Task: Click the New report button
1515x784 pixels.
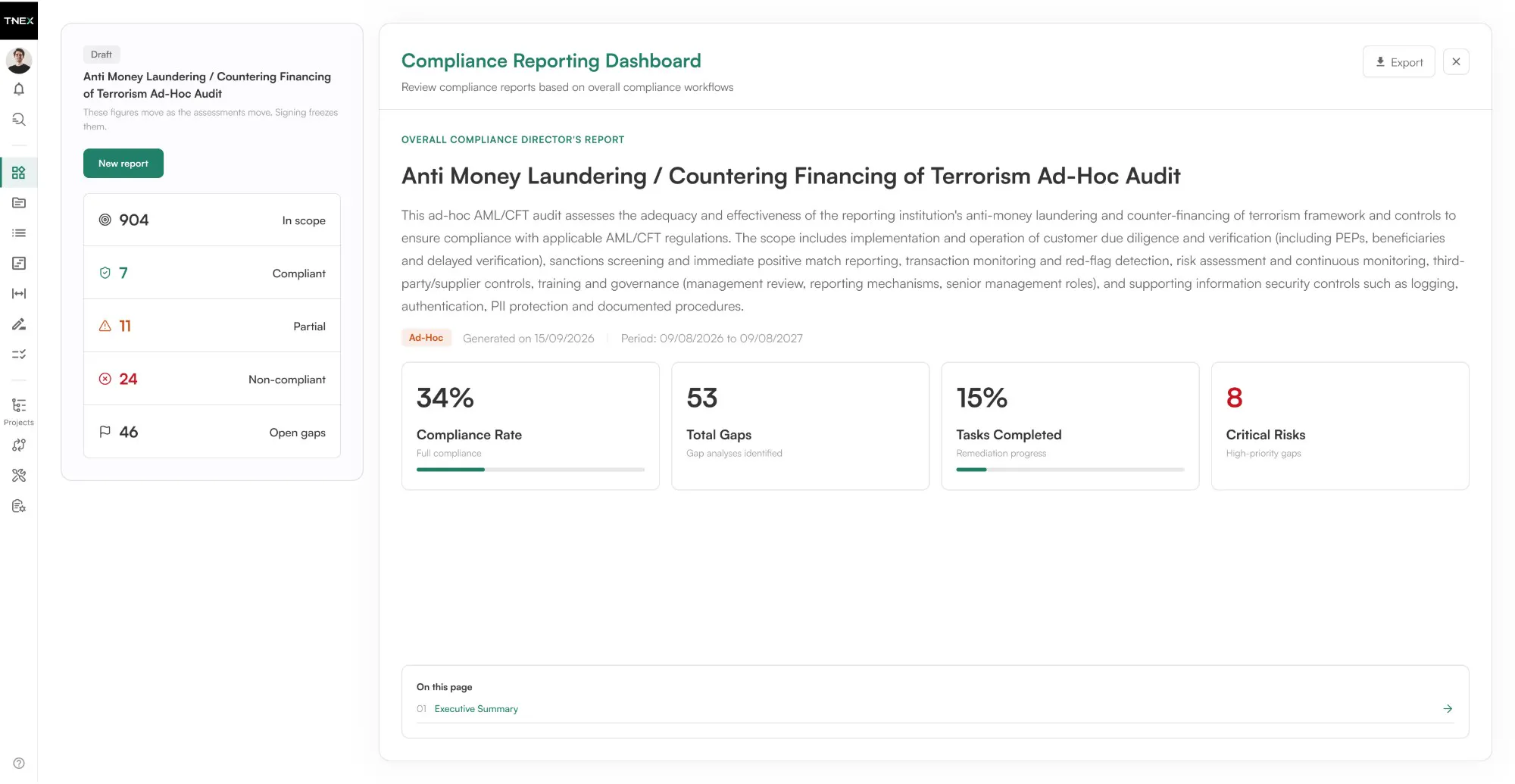Action: 123,164
